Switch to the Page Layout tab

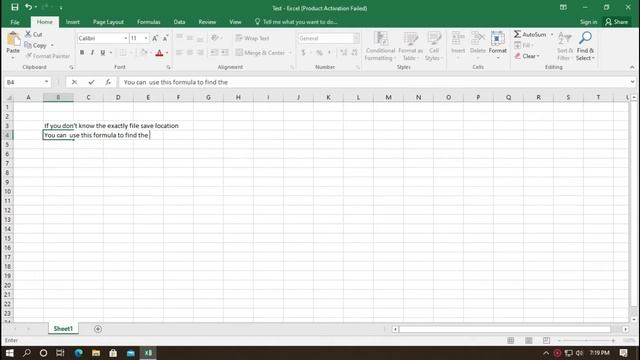(x=108, y=22)
